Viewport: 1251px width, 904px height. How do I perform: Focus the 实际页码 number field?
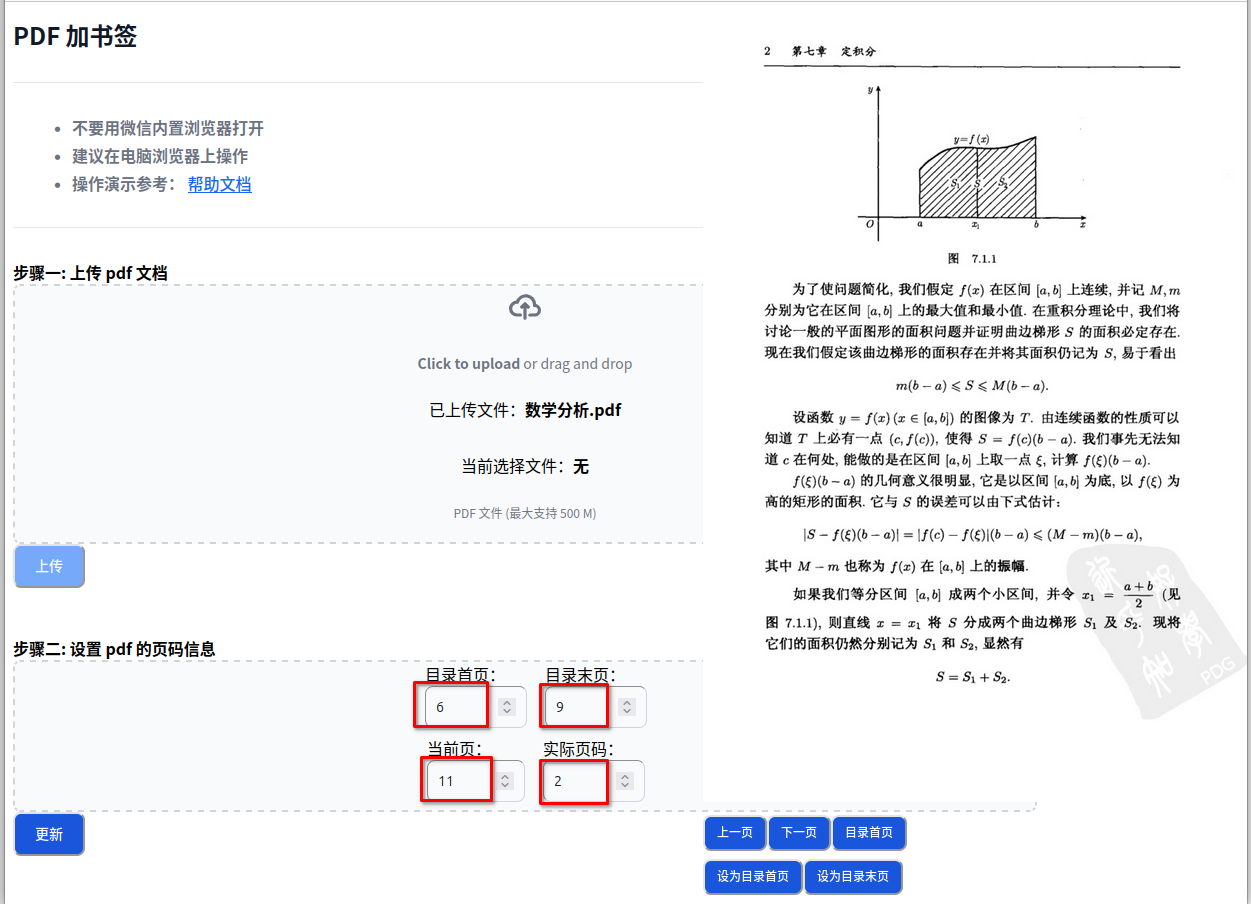(575, 781)
